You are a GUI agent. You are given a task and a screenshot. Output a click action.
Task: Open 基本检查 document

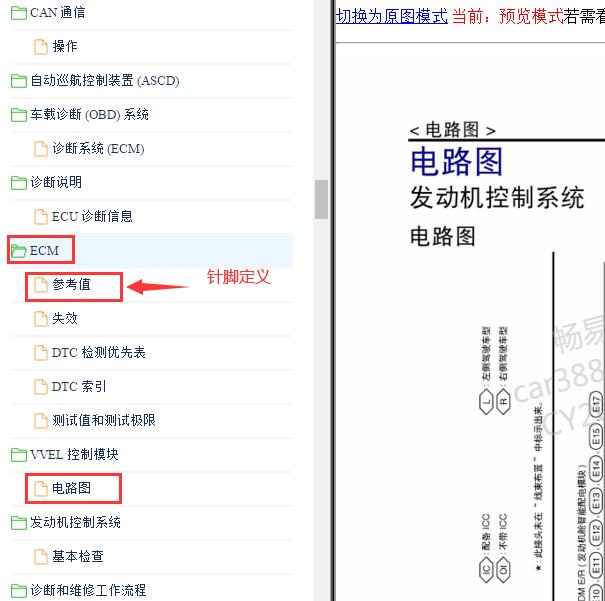coord(78,556)
